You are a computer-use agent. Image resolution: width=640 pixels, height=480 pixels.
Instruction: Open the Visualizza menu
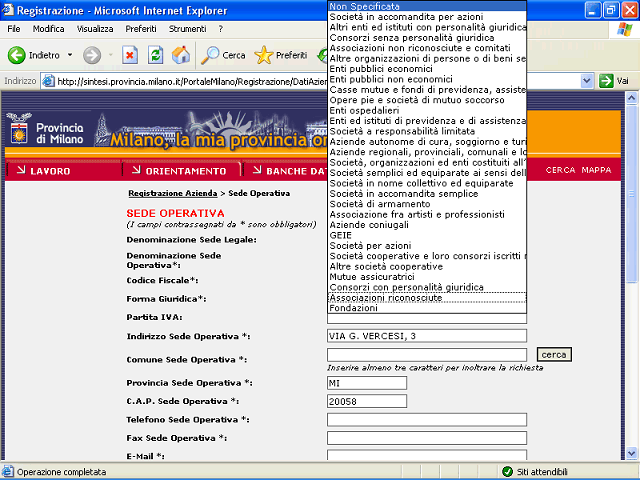click(95, 29)
